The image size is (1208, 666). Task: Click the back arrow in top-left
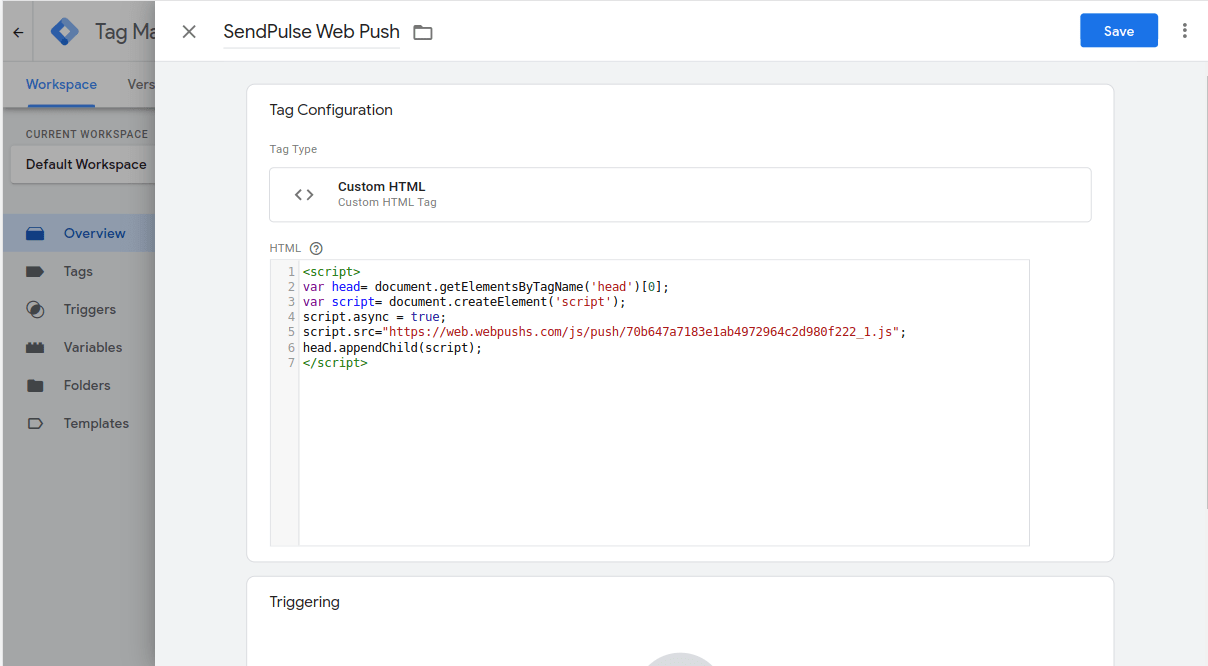[x=18, y=32]
